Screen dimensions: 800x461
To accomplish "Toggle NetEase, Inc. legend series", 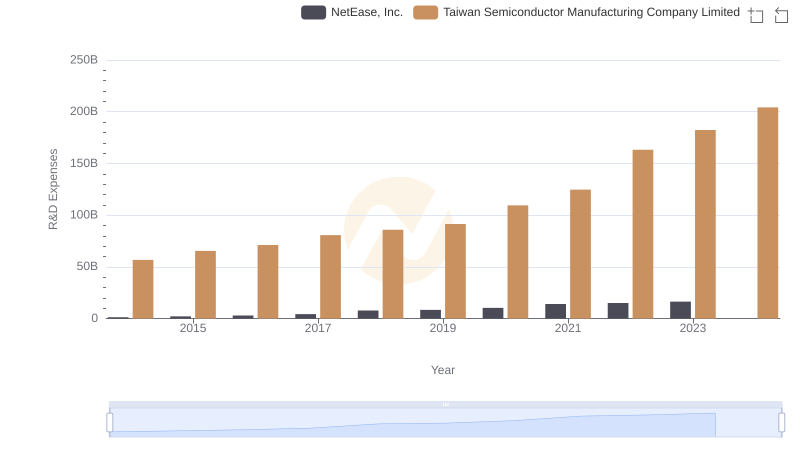I will point(352,12).
